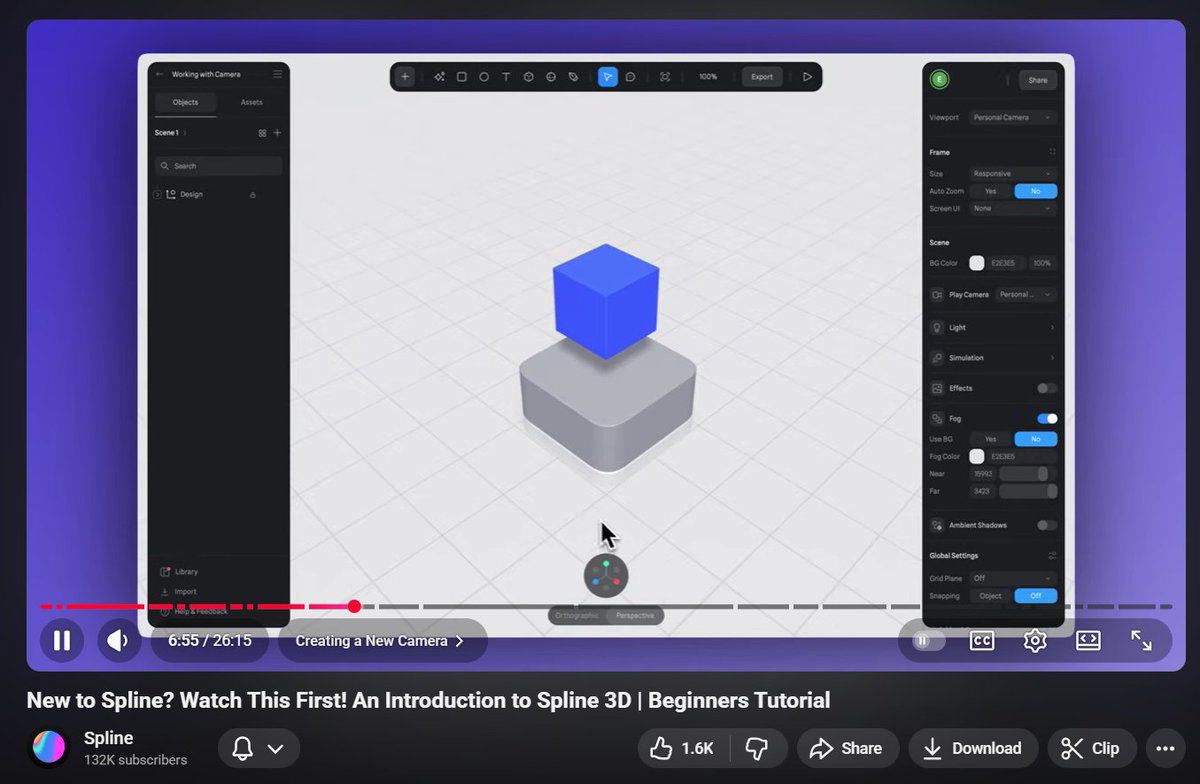Select the Text tool
Viewport: 1200px width, 784px height.
(x=506, y=77)
